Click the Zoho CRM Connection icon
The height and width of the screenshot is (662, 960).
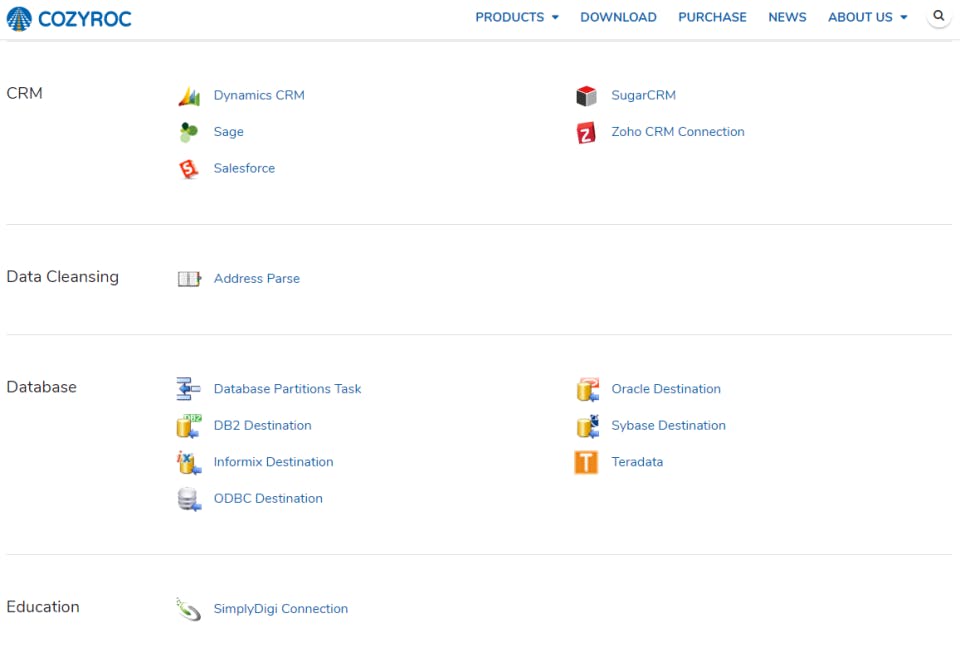point(586,132)
